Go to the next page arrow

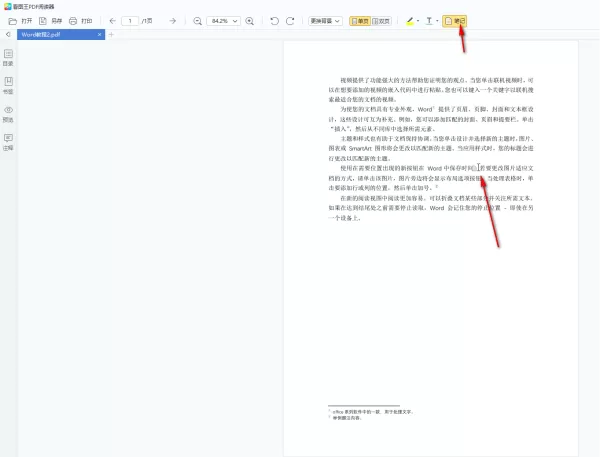pos(173,21)
